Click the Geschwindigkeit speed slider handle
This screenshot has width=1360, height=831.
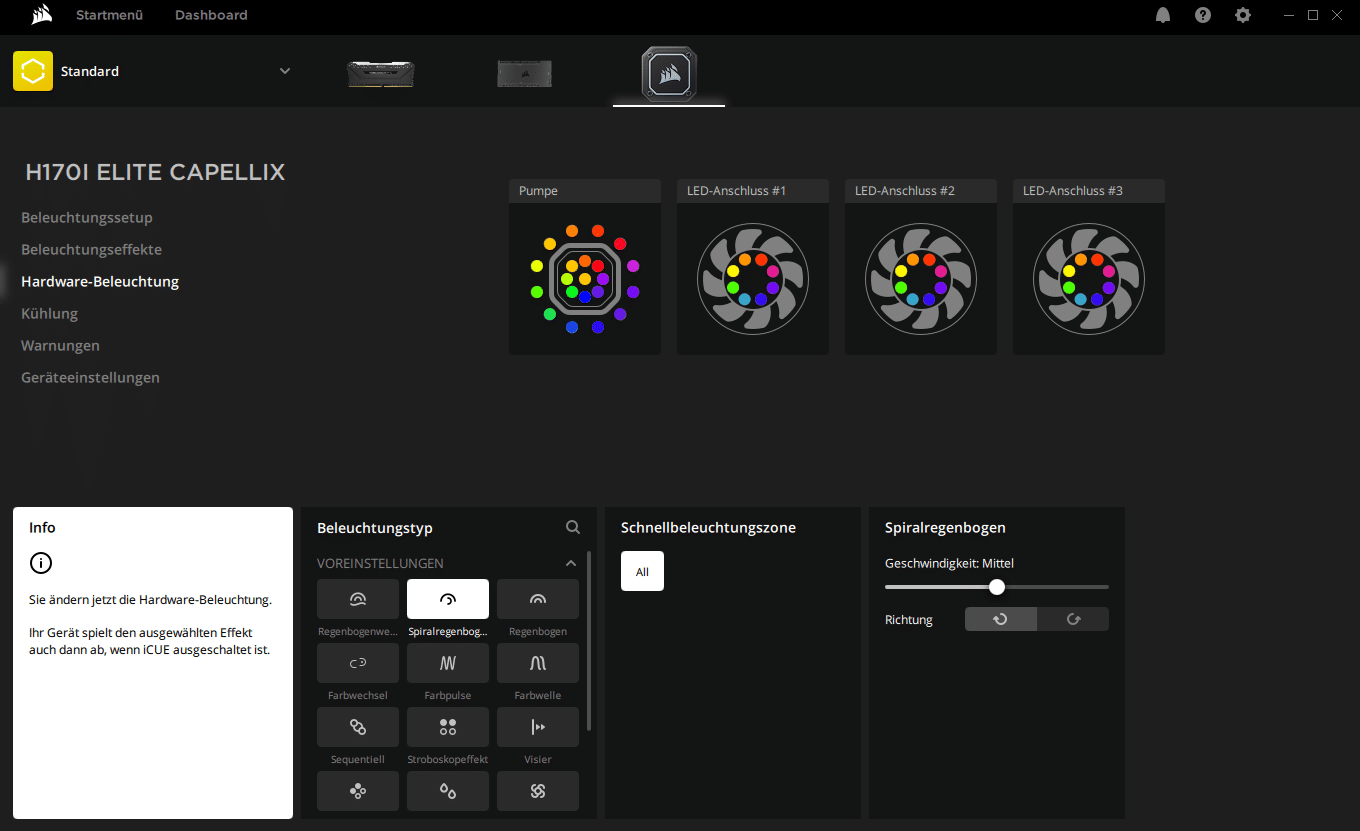tap(996, 587)
